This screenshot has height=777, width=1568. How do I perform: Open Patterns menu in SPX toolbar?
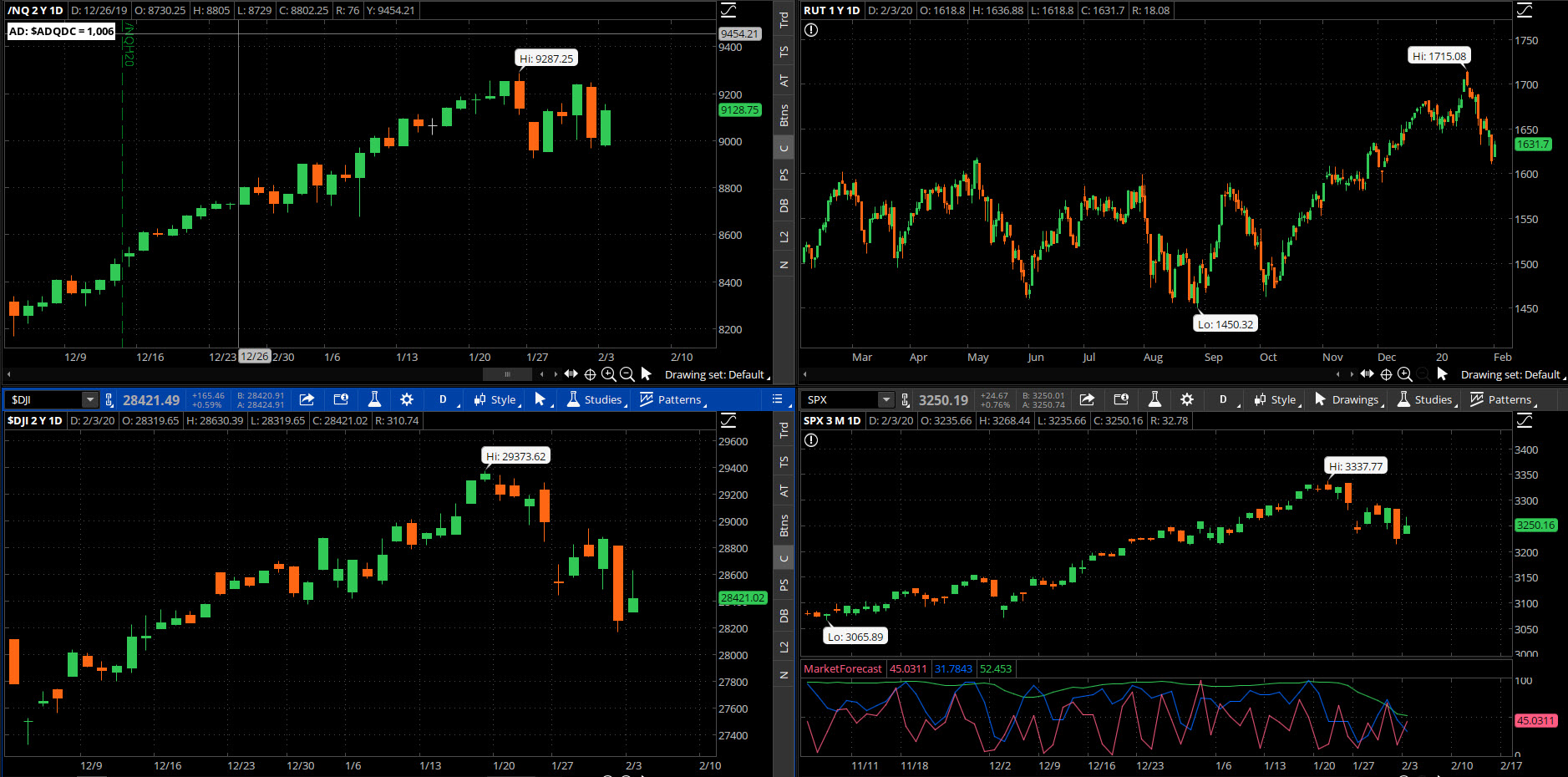[1504, 399]
